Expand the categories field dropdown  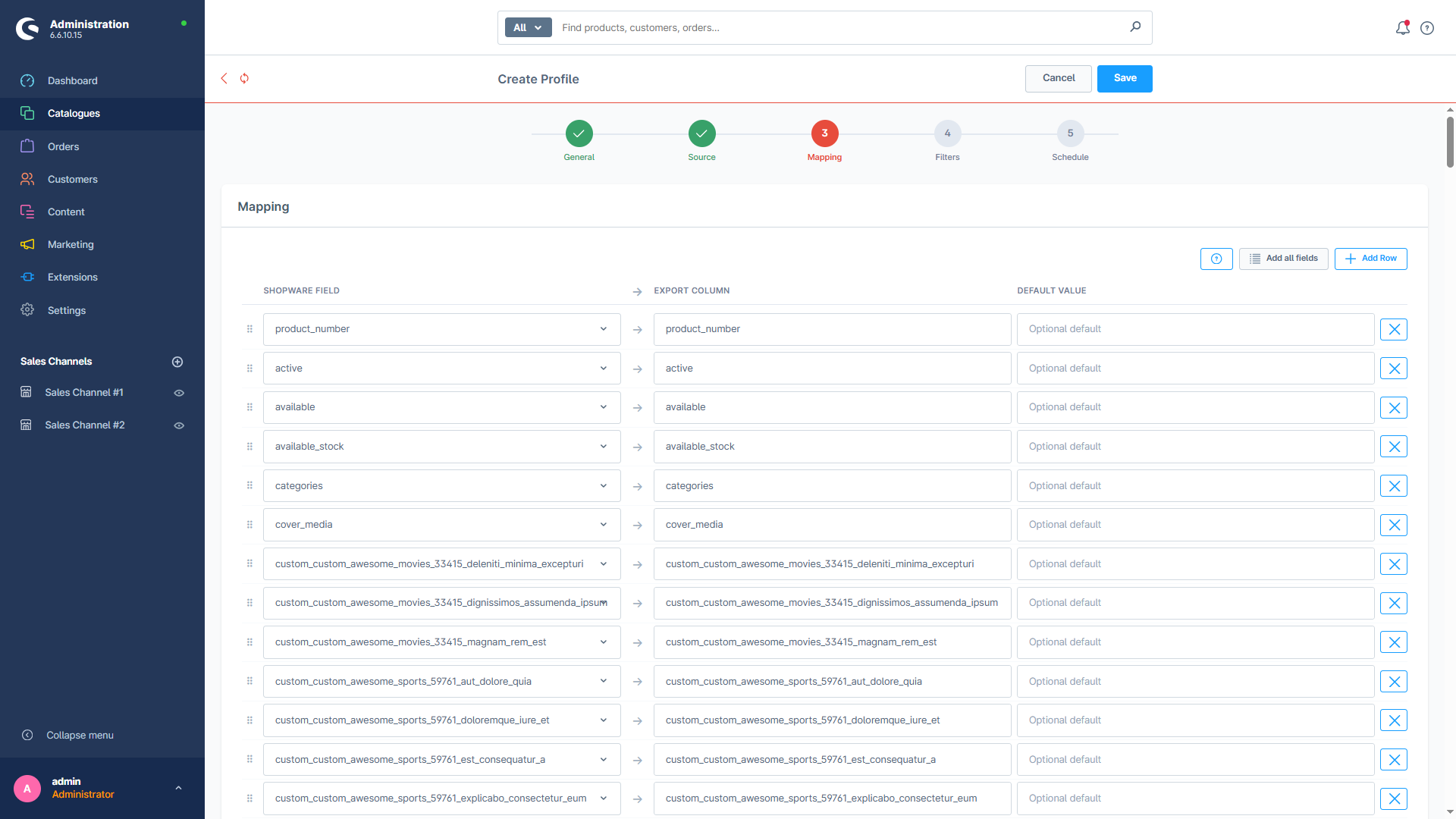(x=441, y=486)
